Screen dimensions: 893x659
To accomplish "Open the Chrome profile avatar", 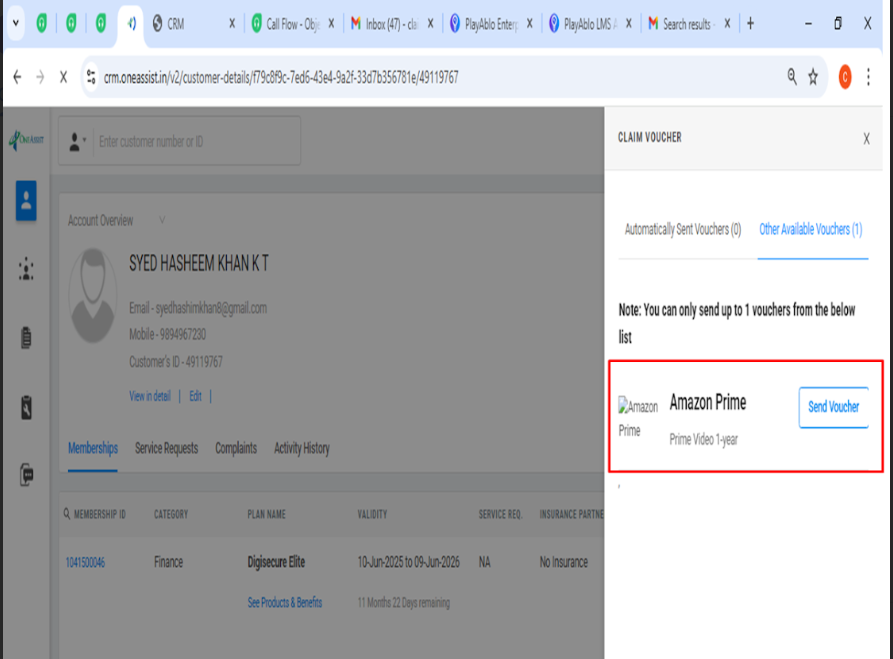I will pyautogui.click(x=845, y=77).
